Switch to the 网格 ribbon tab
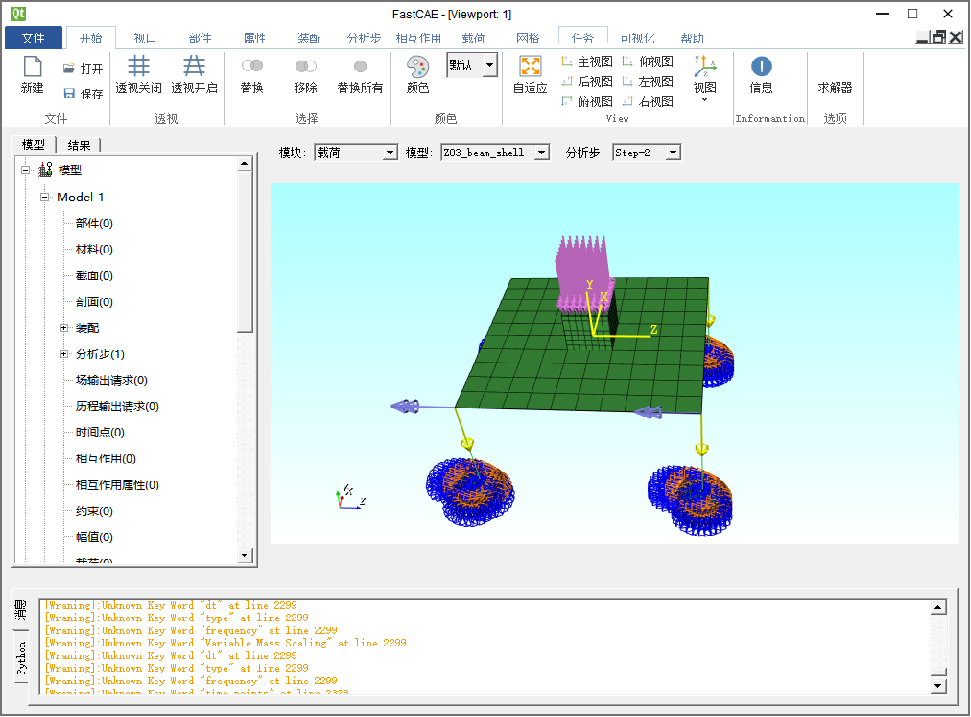 point(528,38)
